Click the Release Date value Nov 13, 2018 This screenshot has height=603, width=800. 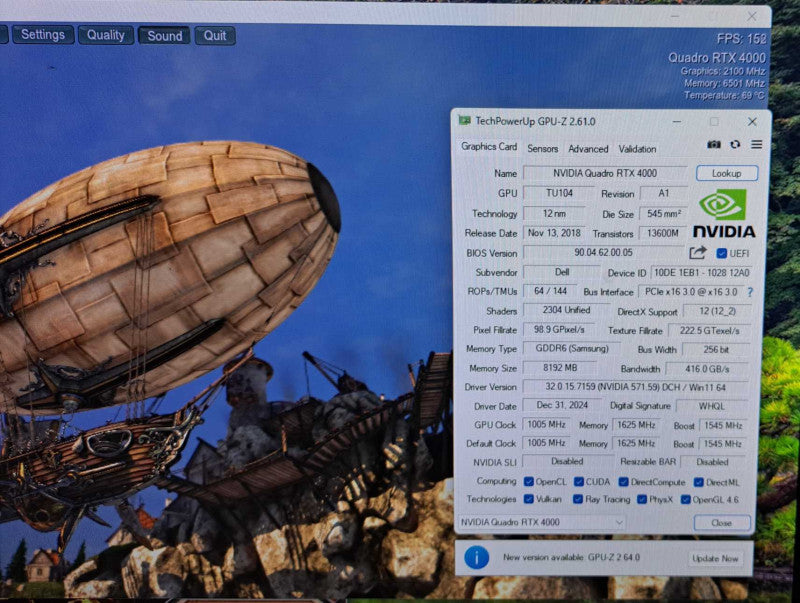(x=554, y=233)
